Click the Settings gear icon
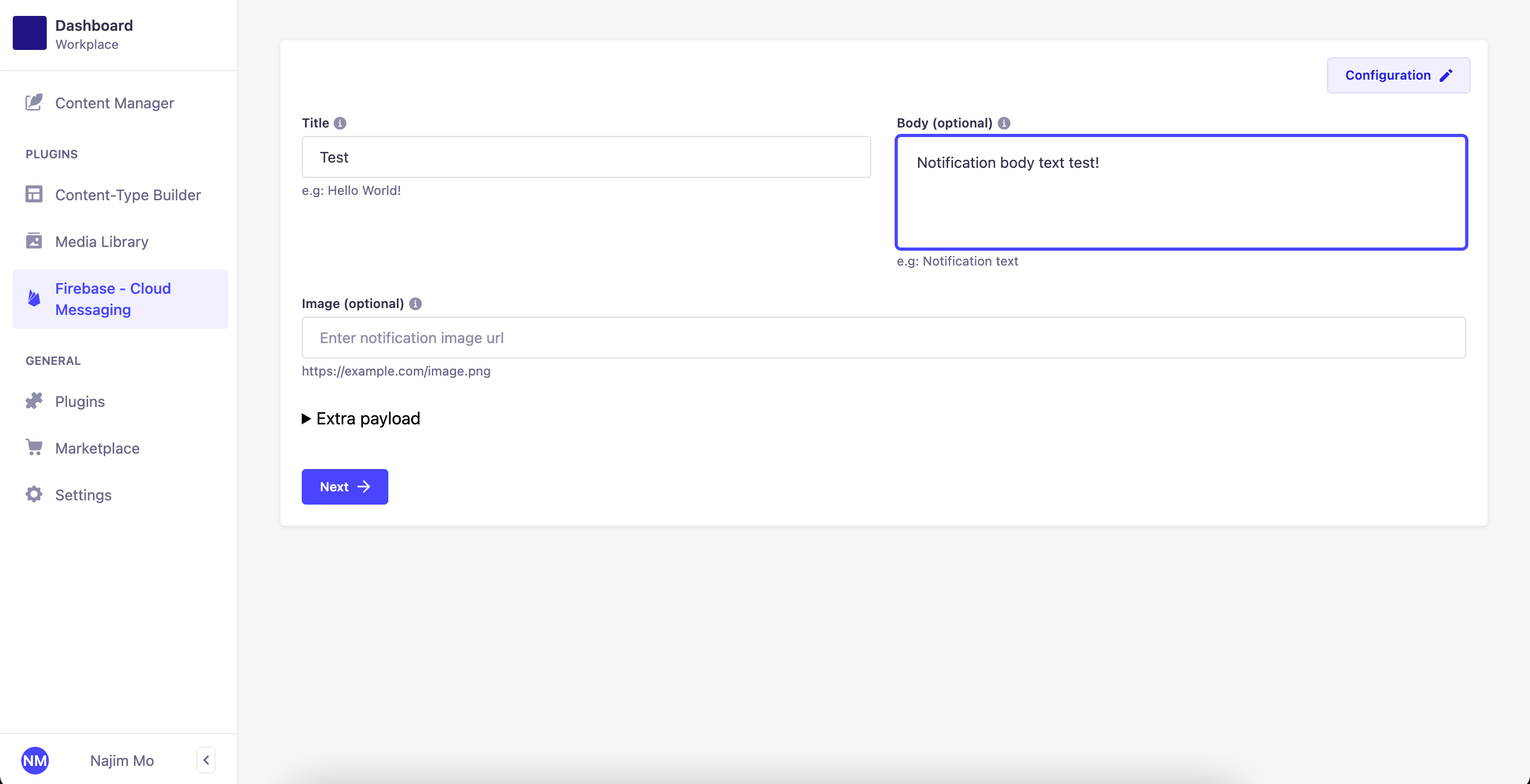 pos(34,494)
